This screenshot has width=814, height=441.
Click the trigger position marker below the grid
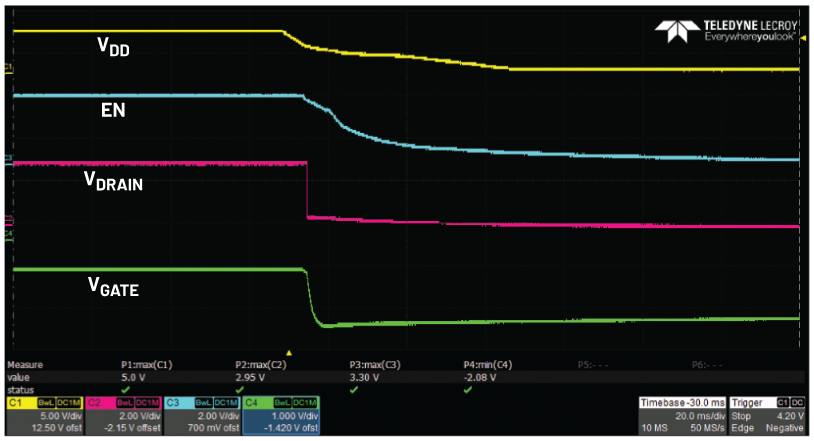click(289, 352)
